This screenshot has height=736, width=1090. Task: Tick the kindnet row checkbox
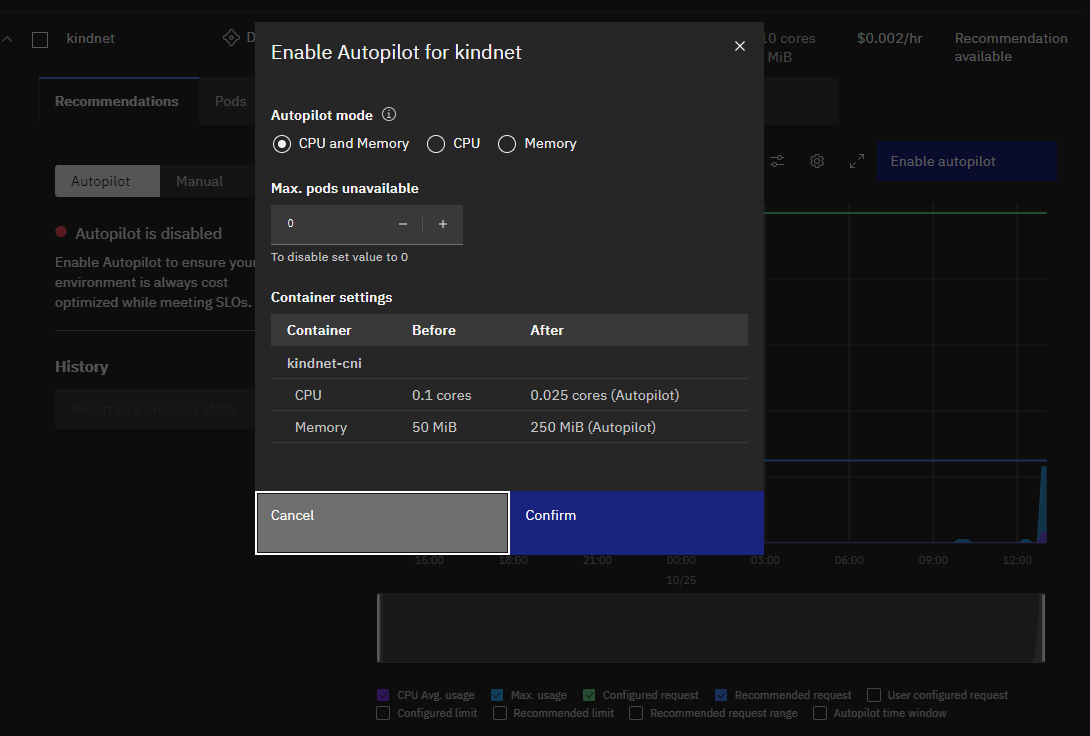click(40, 40)
